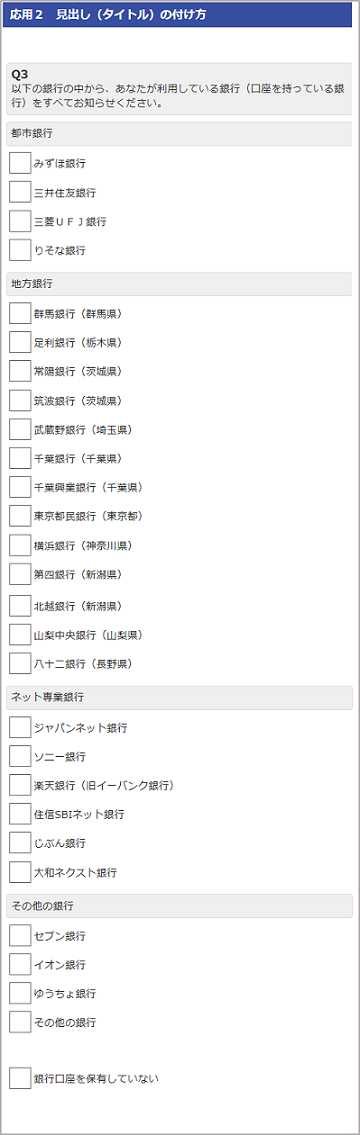Check りそな銀行 checkbox
This screenshot has width=360, height=1135.
(20, 250)
